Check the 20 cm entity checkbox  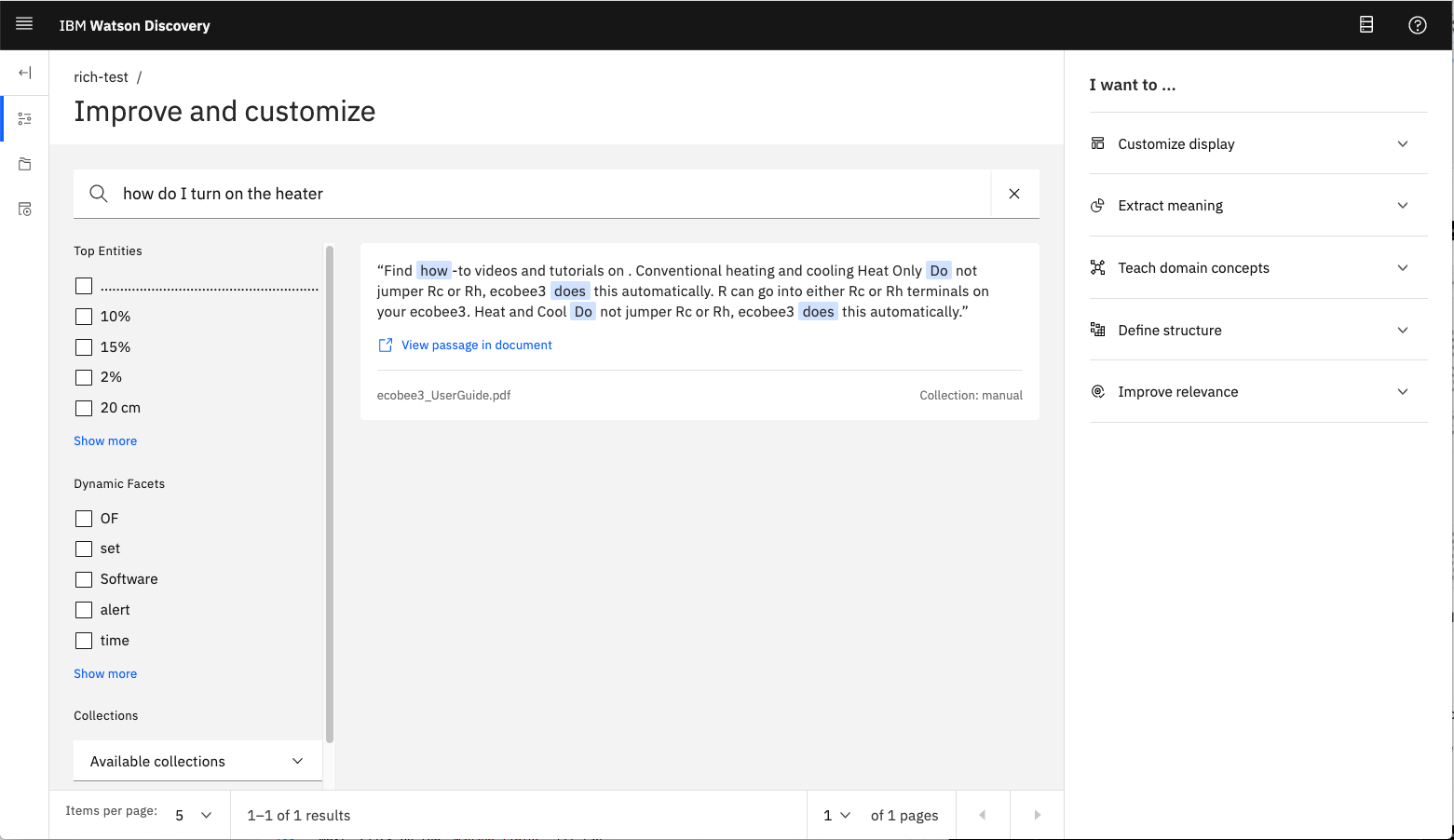coord(84,408)
